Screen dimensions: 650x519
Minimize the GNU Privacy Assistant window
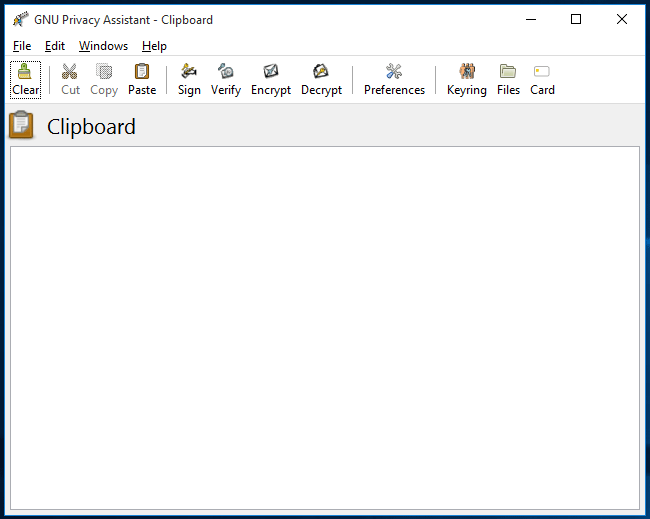pyautogui.click(x=531, y=19)
